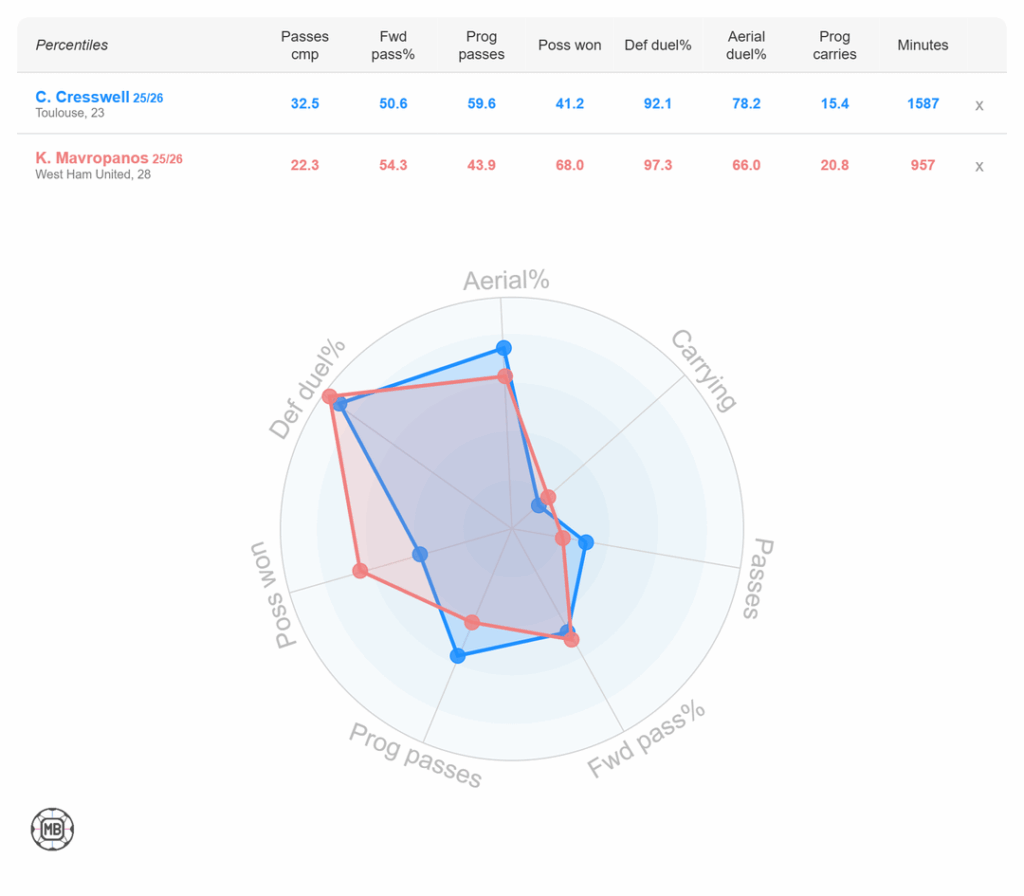Click the MB logo icon
Viewport: 1024px width, 896px height.
52,829
